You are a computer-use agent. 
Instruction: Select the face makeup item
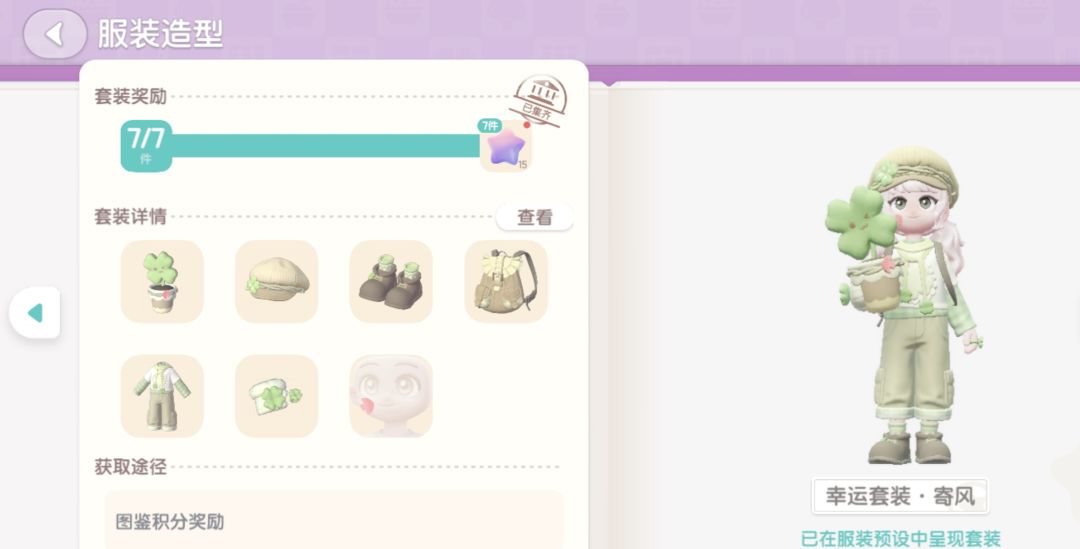pos(391,396)
